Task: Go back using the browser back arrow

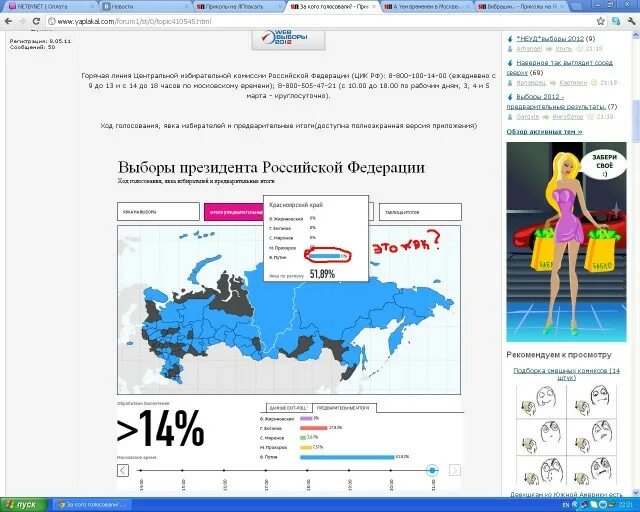Action: (x=9, y=21)
